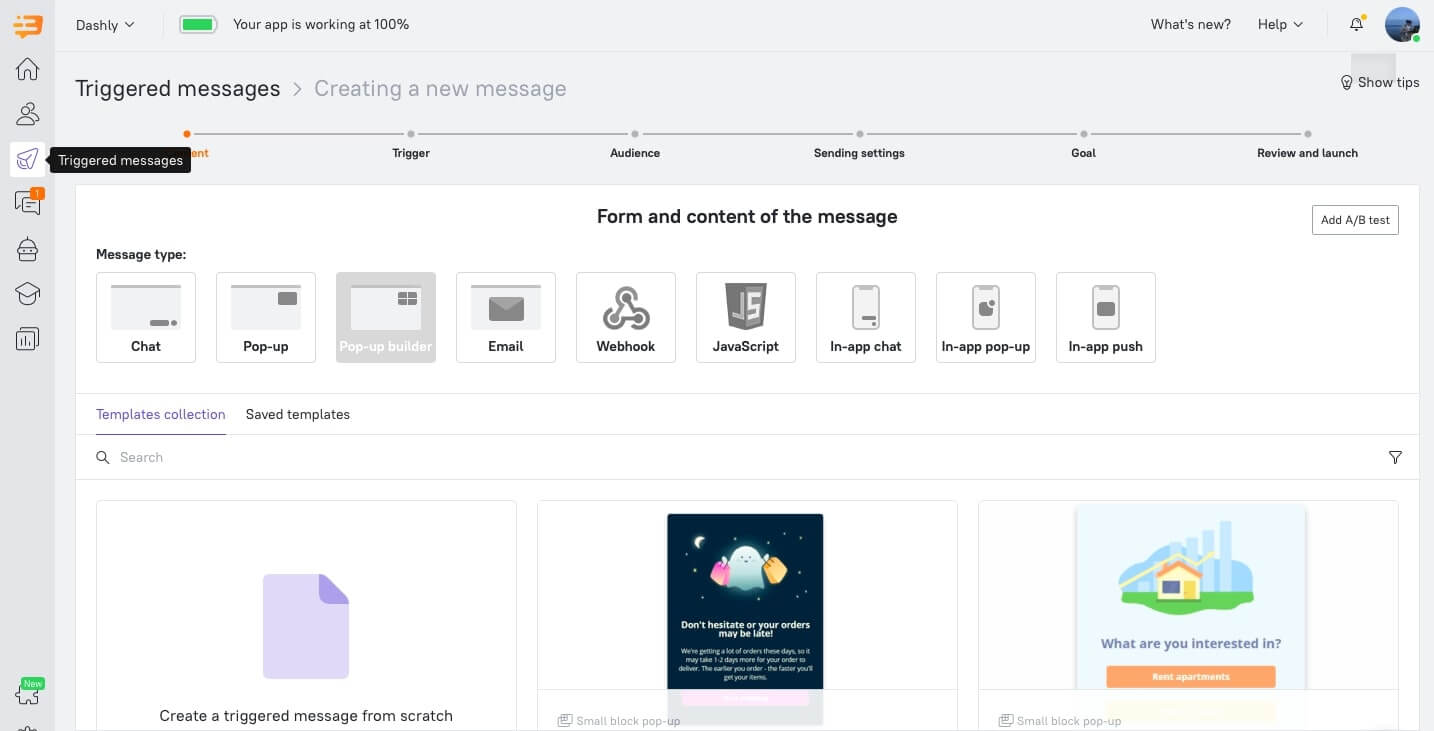The width and height of the screenshot is (1434, 731).
Task: Click the green battery status icon
Action: (198, 24)
